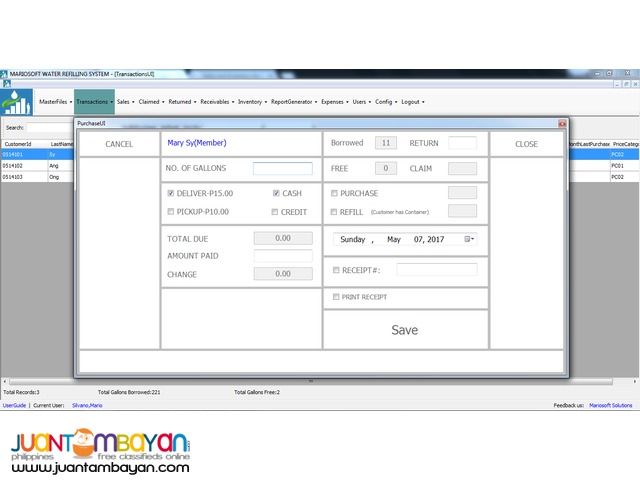Click the AMOUNT PAID input field

tap(283, 256)
